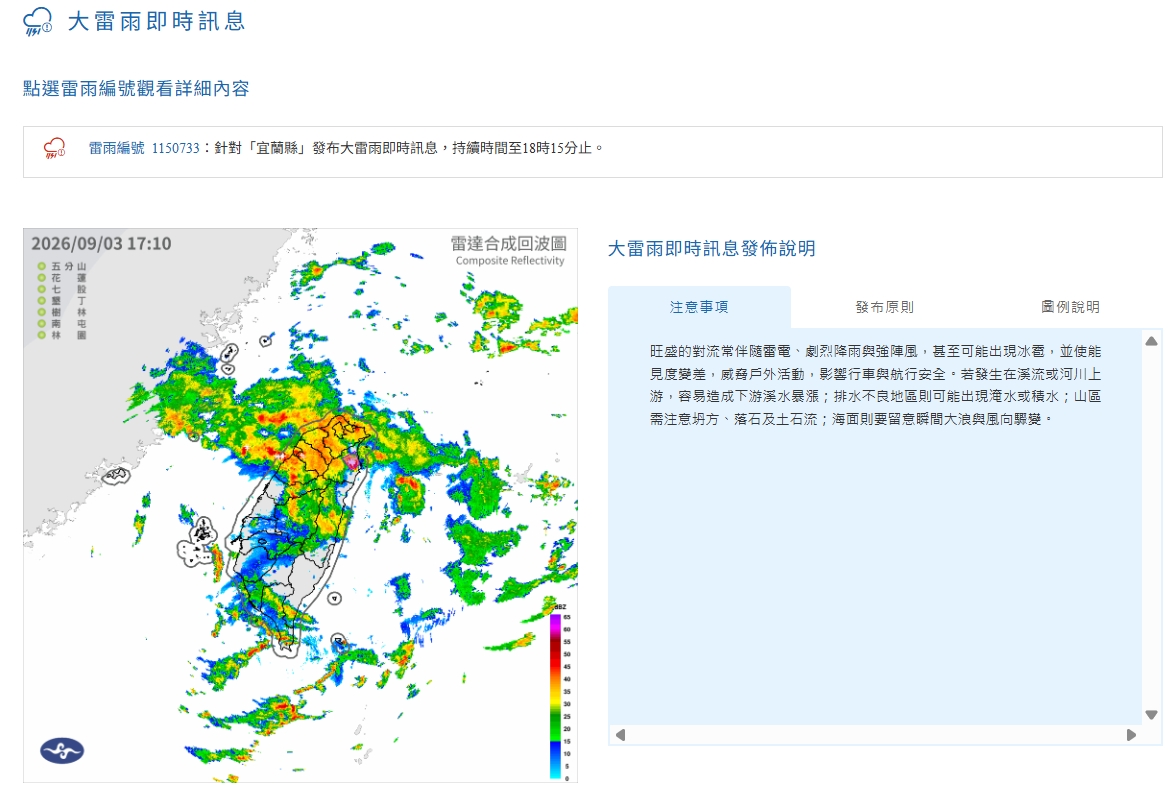
Task: Open thunderstorm number 雷雨編號 1150733 link
Action: click(144, 148)
